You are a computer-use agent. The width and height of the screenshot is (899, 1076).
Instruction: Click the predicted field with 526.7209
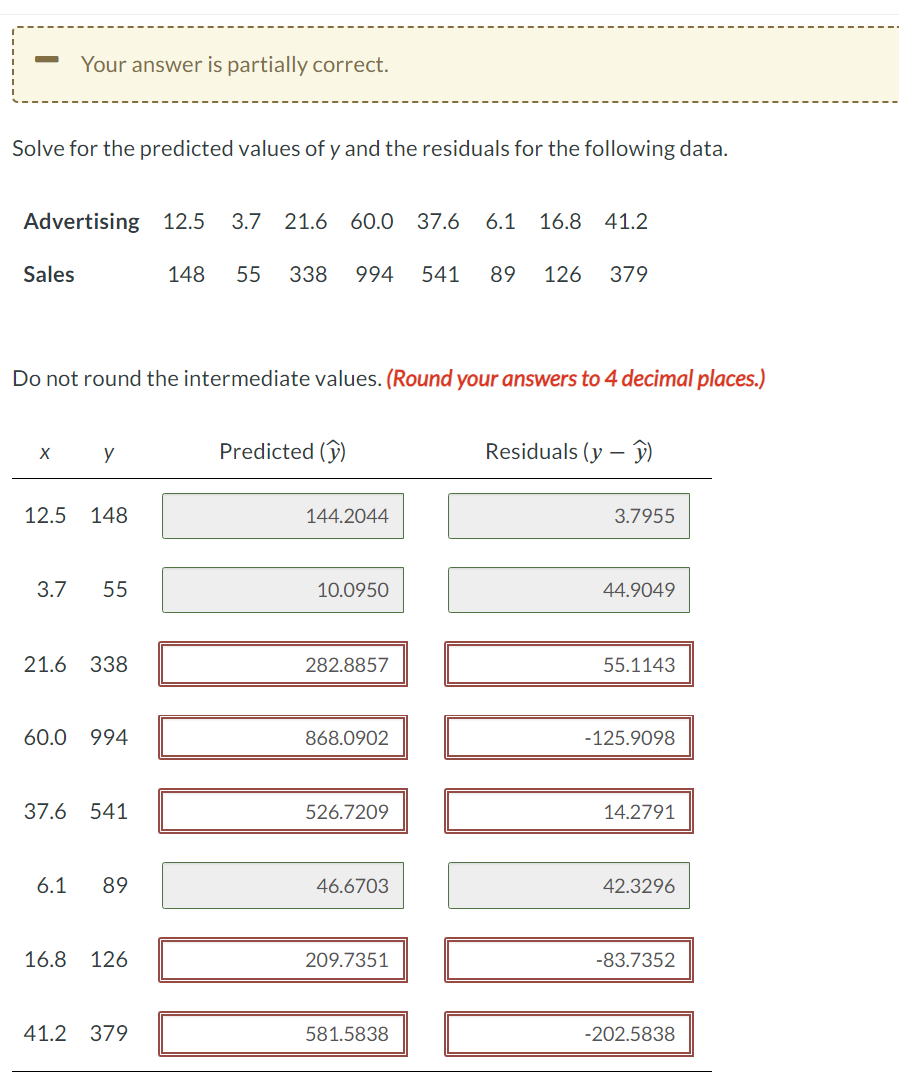coord(283,811)
